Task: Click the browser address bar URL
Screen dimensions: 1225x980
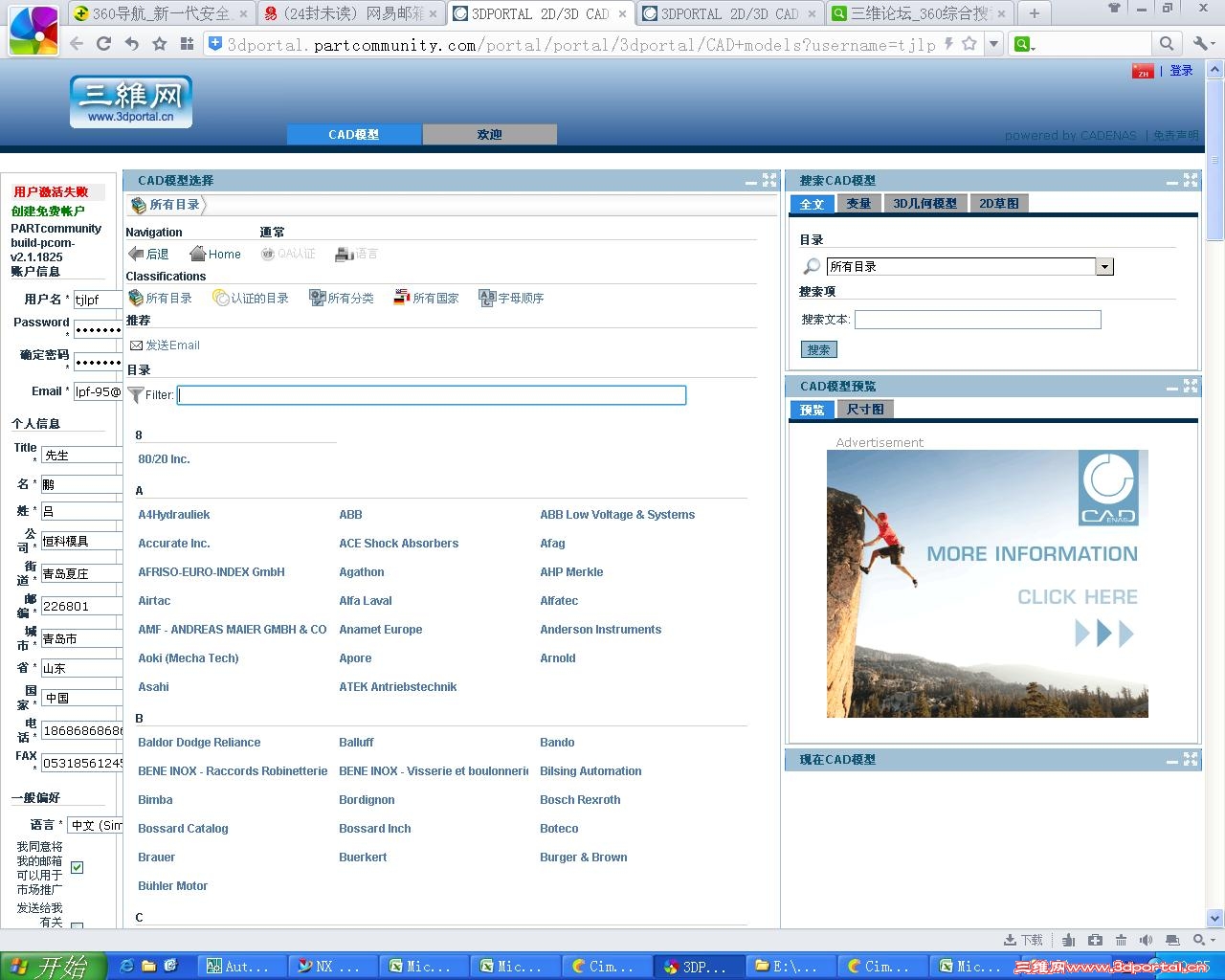Action: (x=581, y=44)
